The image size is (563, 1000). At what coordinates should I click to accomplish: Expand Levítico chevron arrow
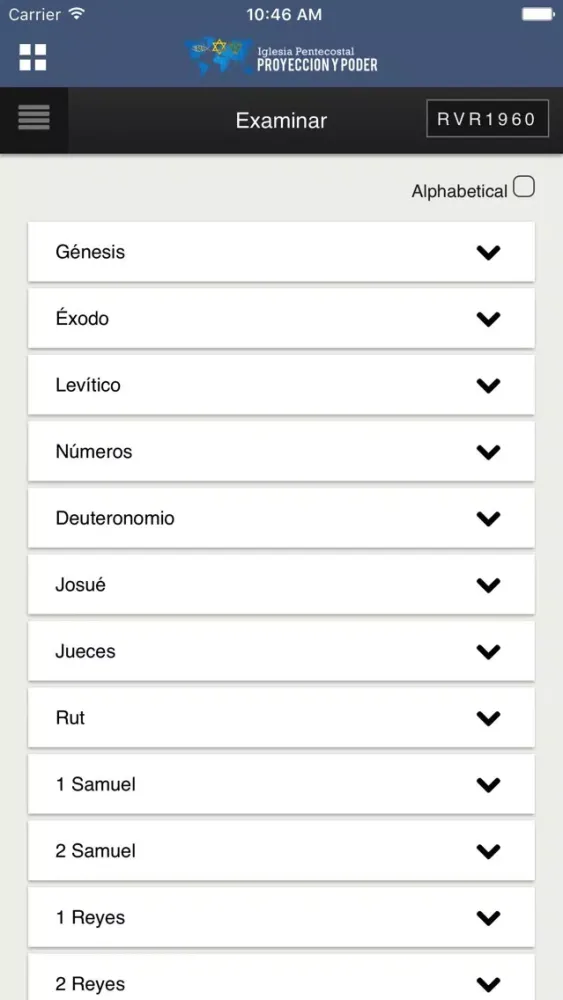pyautogui.click(x=488, y=385)
